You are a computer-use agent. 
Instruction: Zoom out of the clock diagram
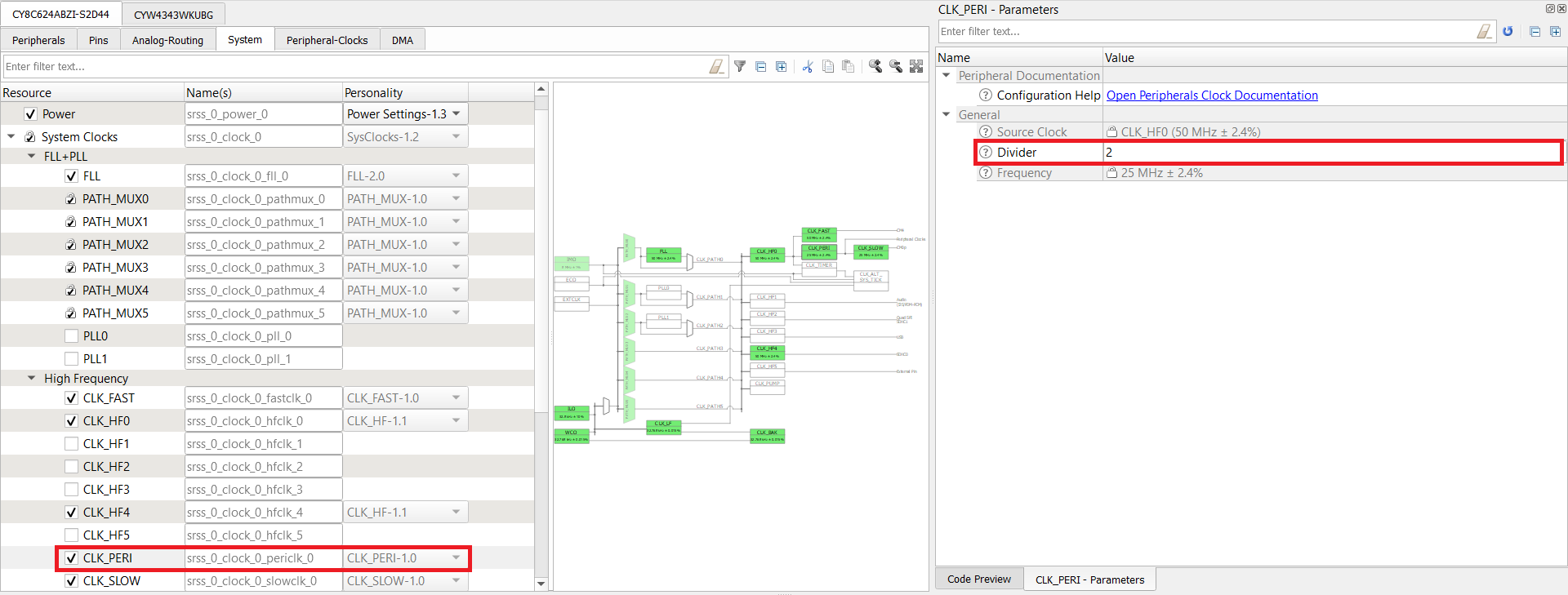(896, 67)
